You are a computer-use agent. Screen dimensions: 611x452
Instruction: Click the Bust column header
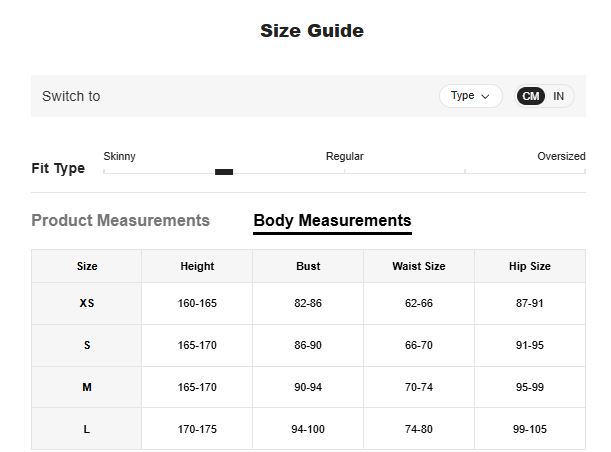pos(308,266)
